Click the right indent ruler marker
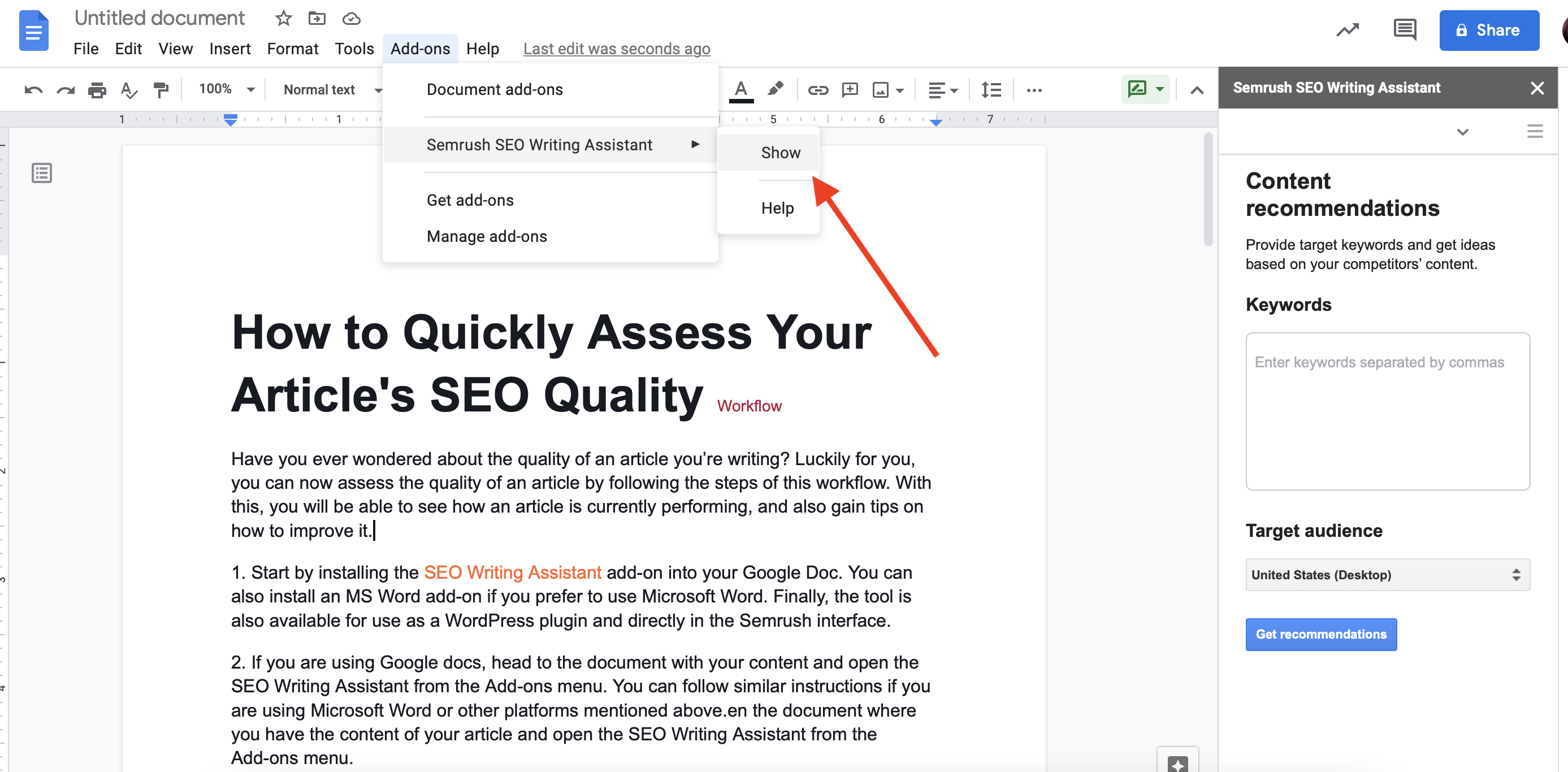Screen dimensions: 1568x772 tap(935, 123)
